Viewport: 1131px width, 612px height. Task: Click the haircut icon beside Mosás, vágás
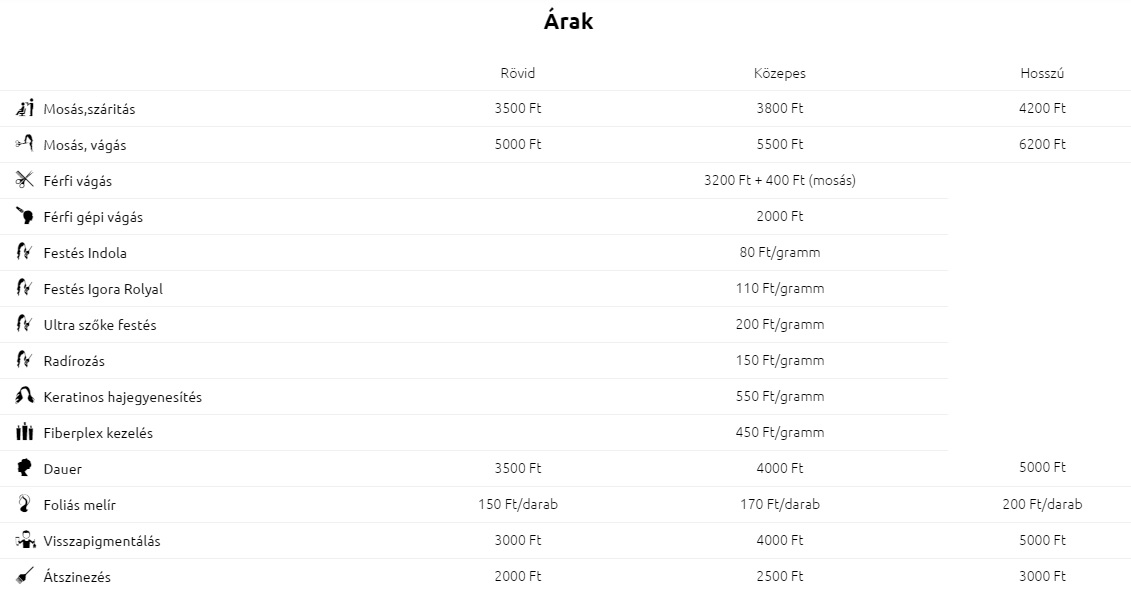[25, 144]
